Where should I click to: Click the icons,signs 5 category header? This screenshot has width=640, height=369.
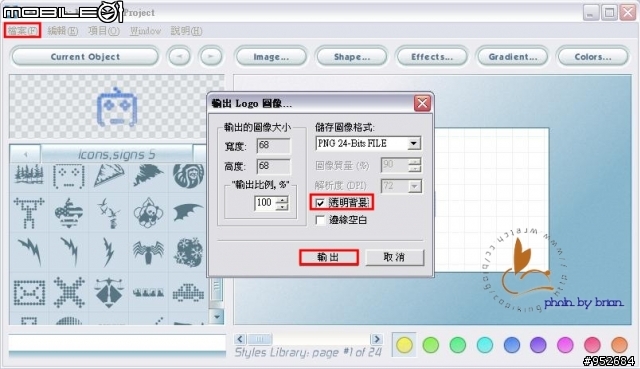[116, 154]
